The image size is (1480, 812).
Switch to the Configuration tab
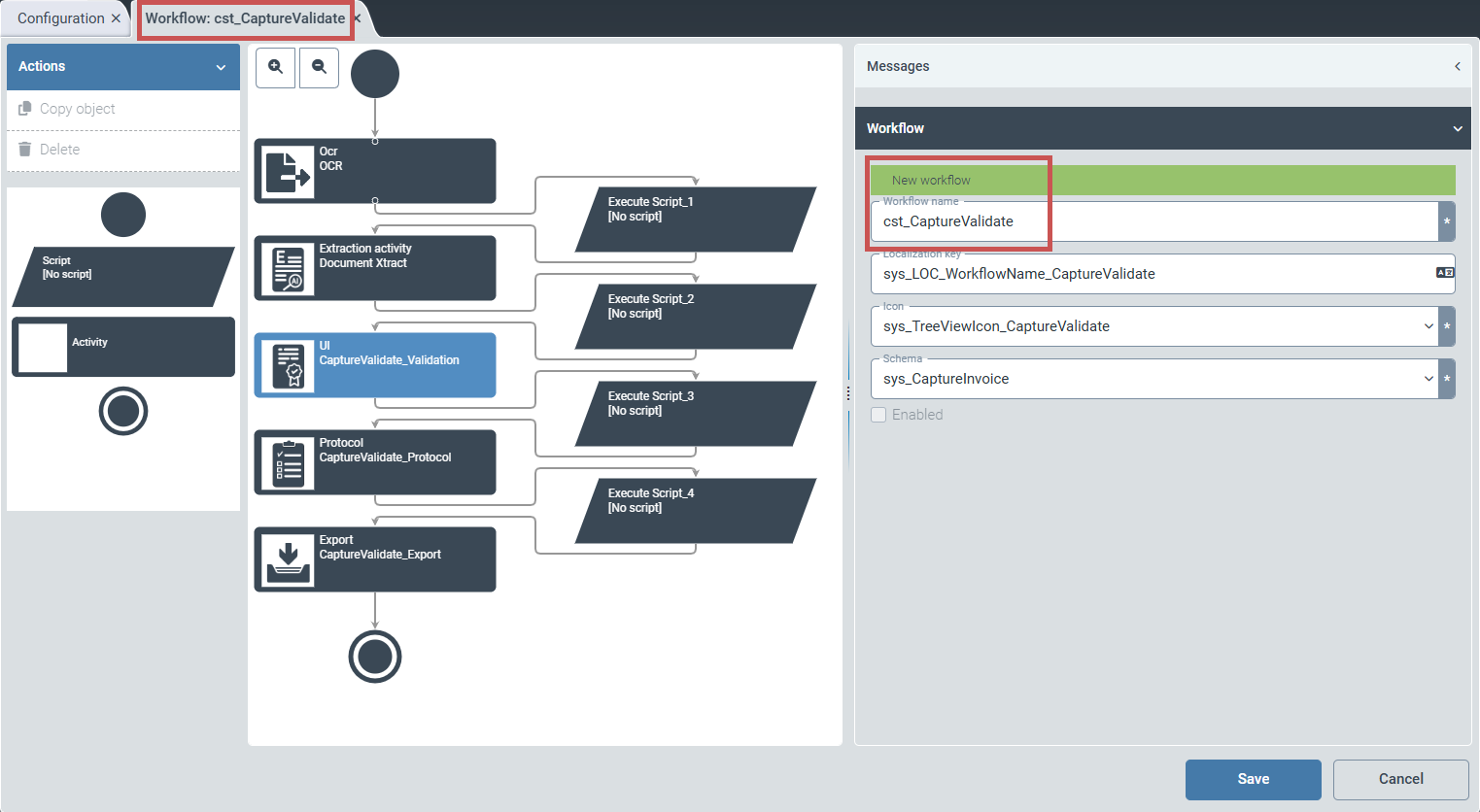[58, 17]
